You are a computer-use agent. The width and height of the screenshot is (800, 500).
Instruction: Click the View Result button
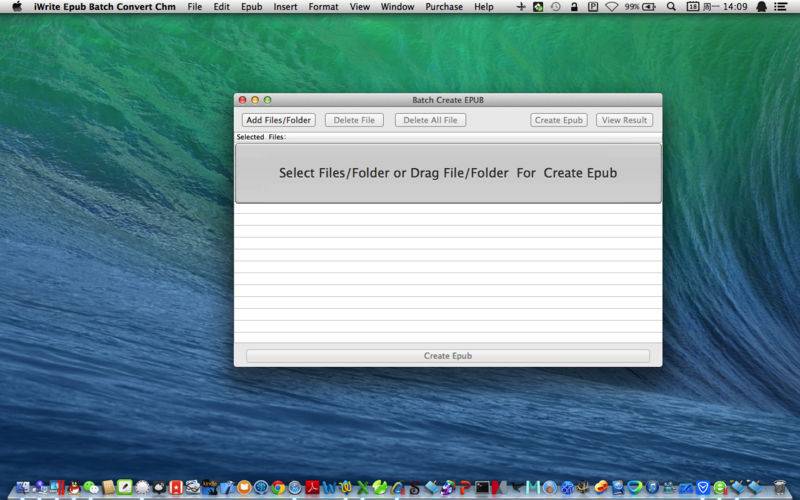tap(624, 120)
